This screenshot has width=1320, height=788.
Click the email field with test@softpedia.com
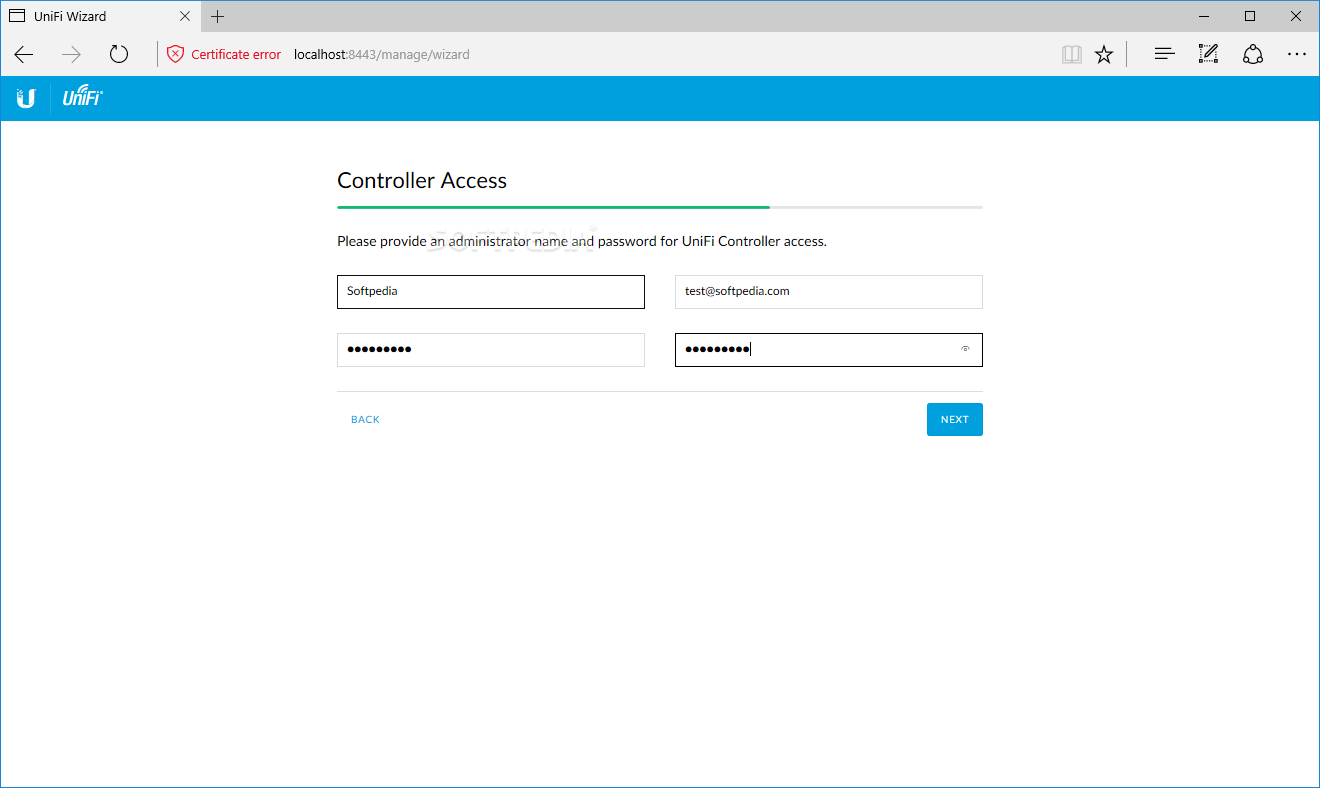829,292
